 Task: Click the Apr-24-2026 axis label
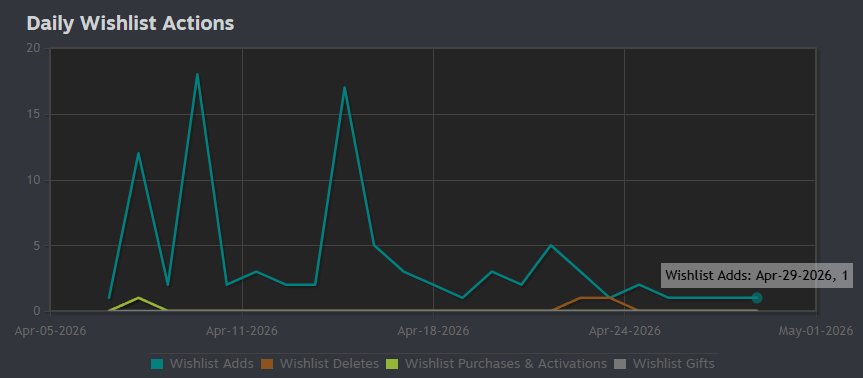[x=624, y=331]
